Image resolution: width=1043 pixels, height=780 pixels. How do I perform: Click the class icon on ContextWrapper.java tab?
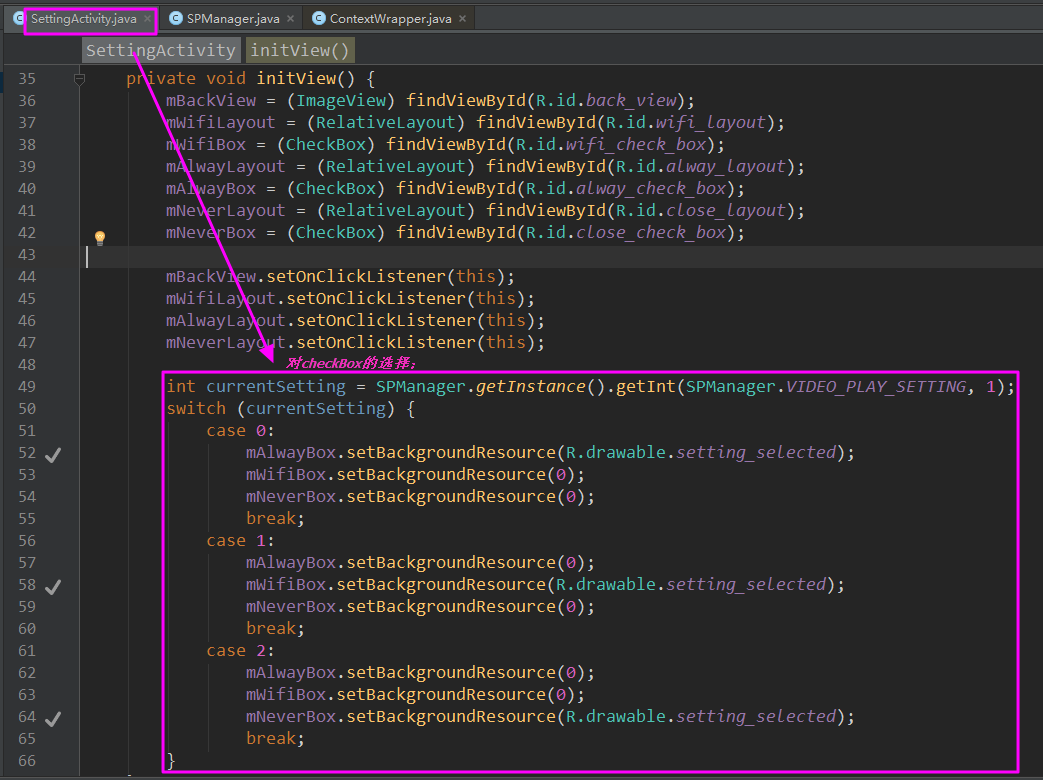318,18
